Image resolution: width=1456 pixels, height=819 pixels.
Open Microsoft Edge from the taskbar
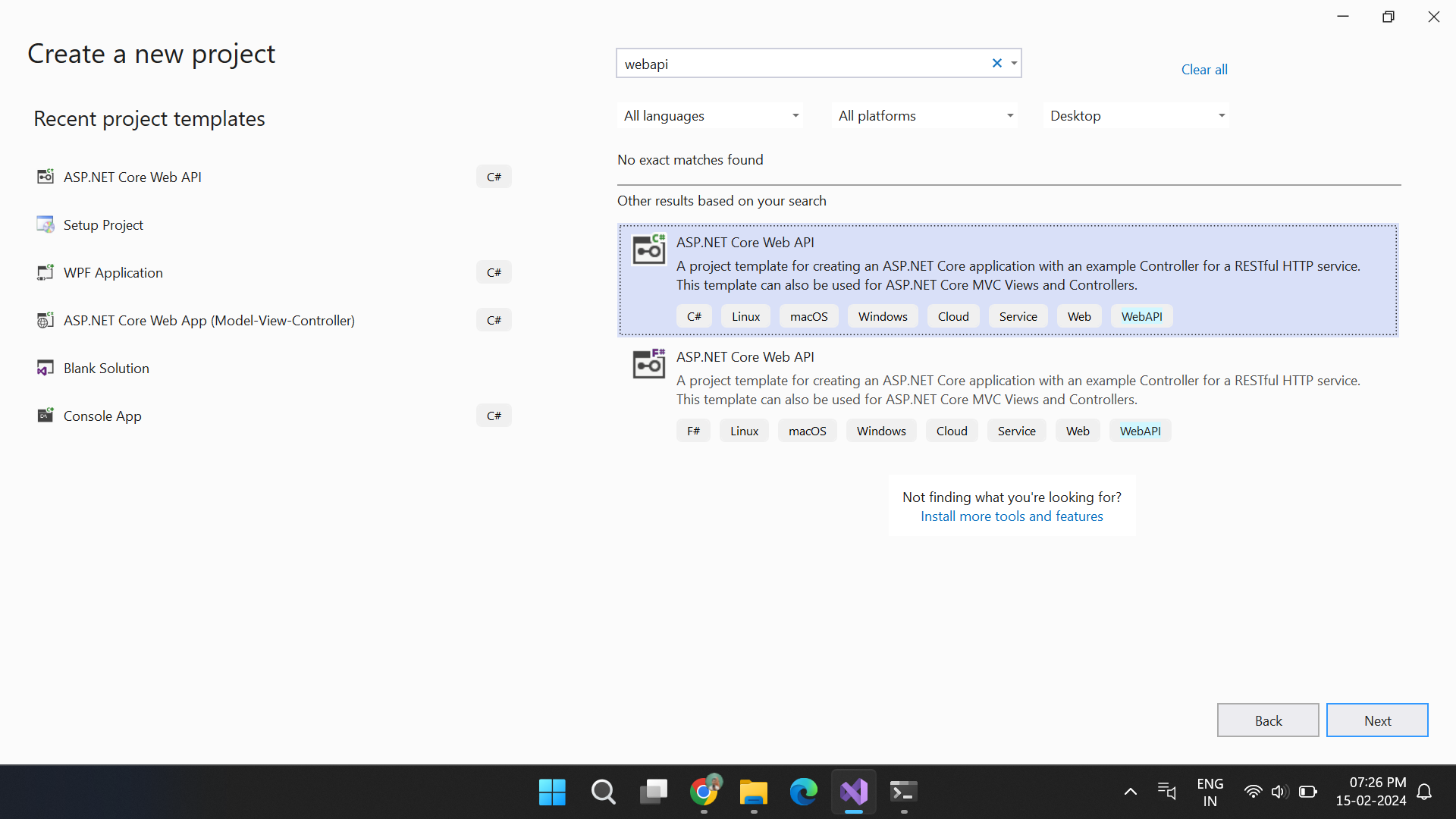[x=803, y=792]
